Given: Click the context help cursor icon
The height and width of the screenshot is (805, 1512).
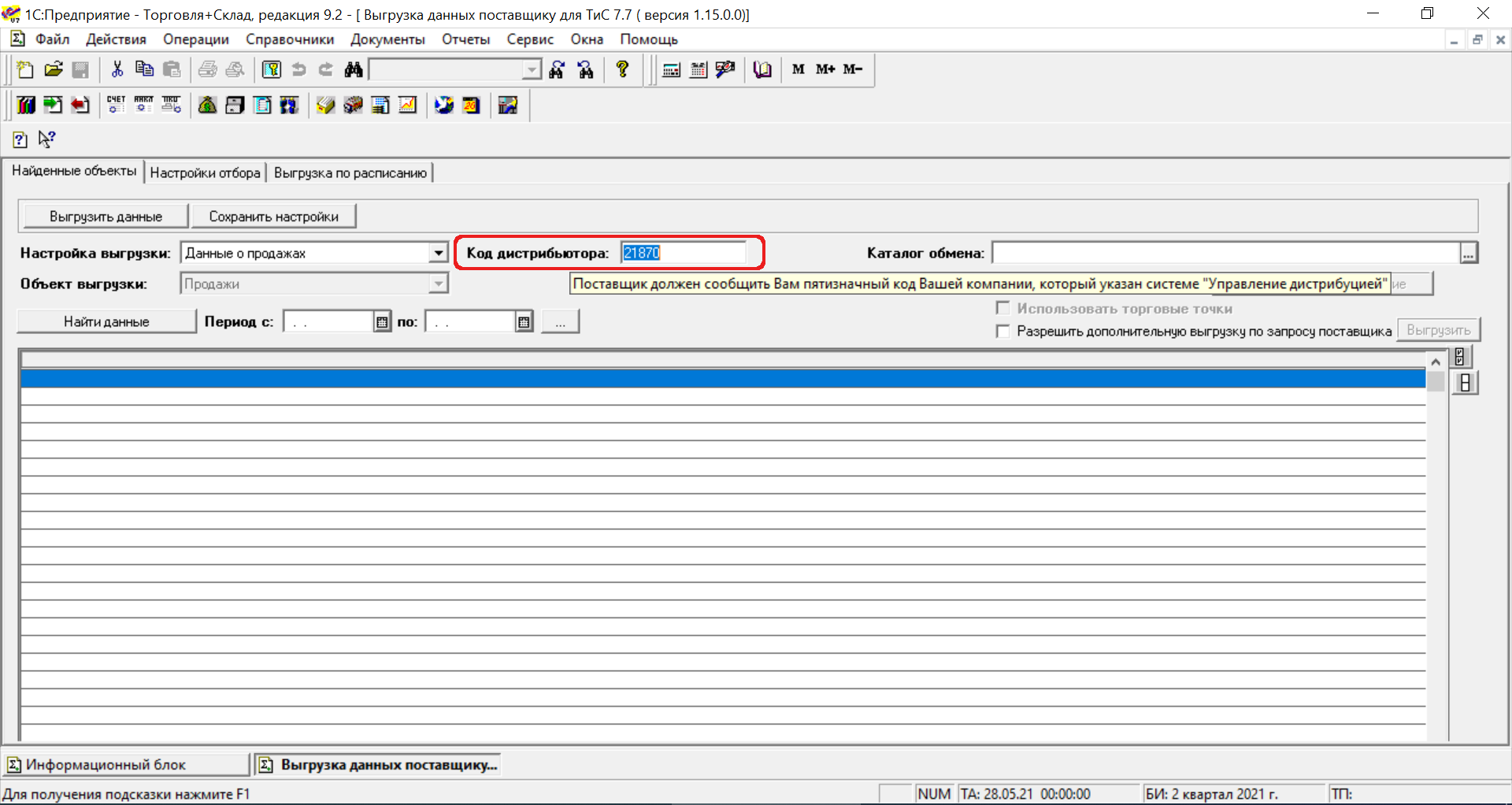Looking at the screenshot, I should click(47, 139).
